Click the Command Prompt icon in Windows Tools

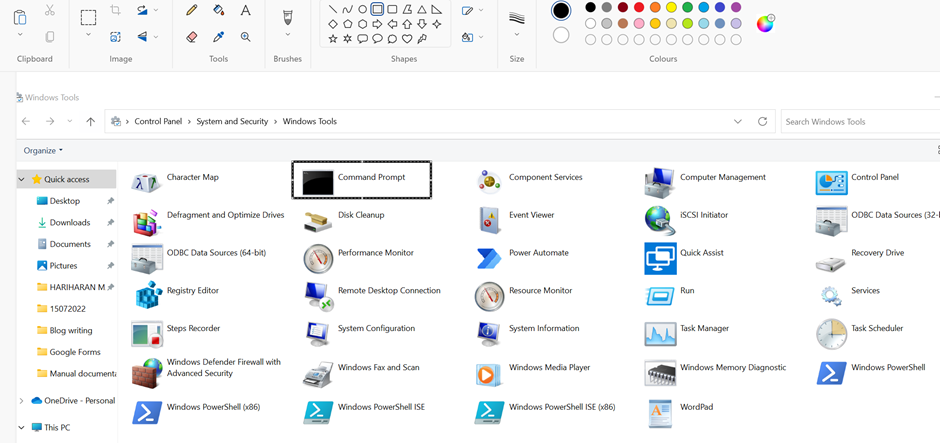[x=318, y=182]
